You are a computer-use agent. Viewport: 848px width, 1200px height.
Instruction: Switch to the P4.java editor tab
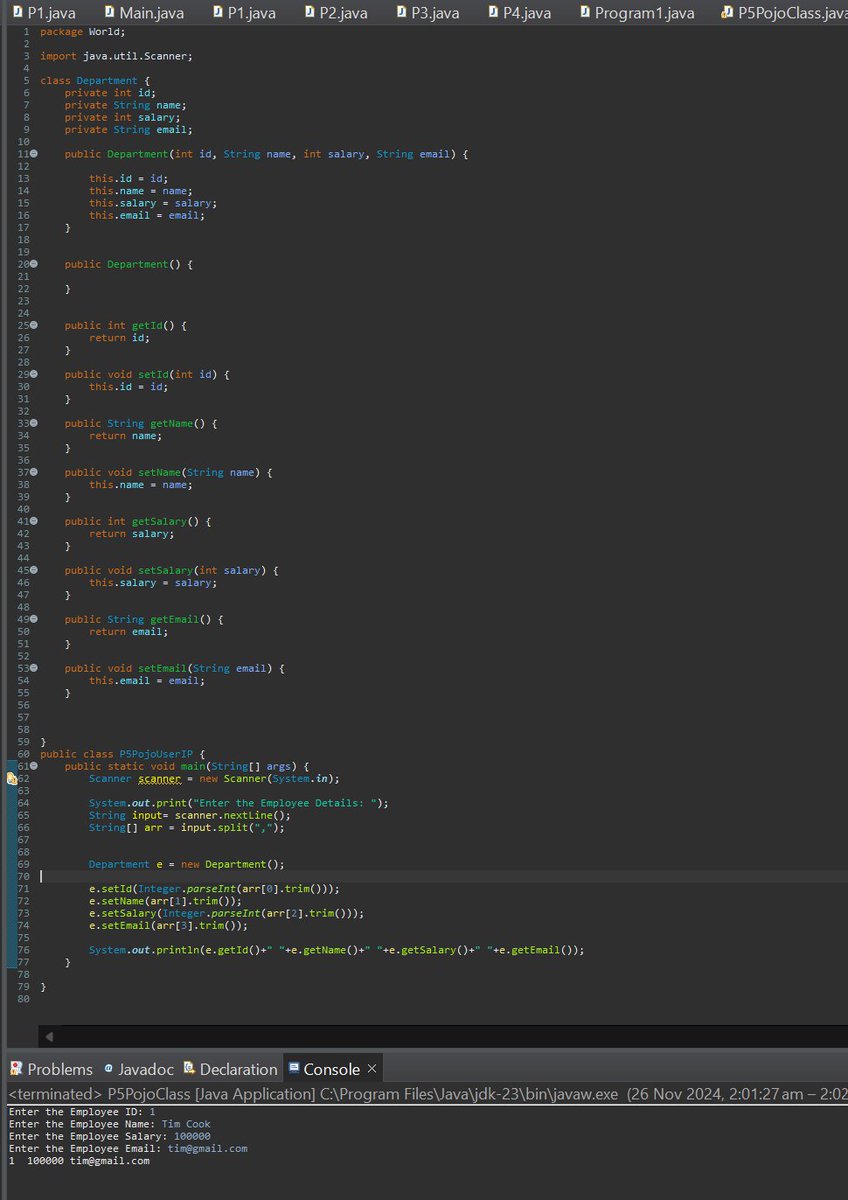(x=519, y=13)
